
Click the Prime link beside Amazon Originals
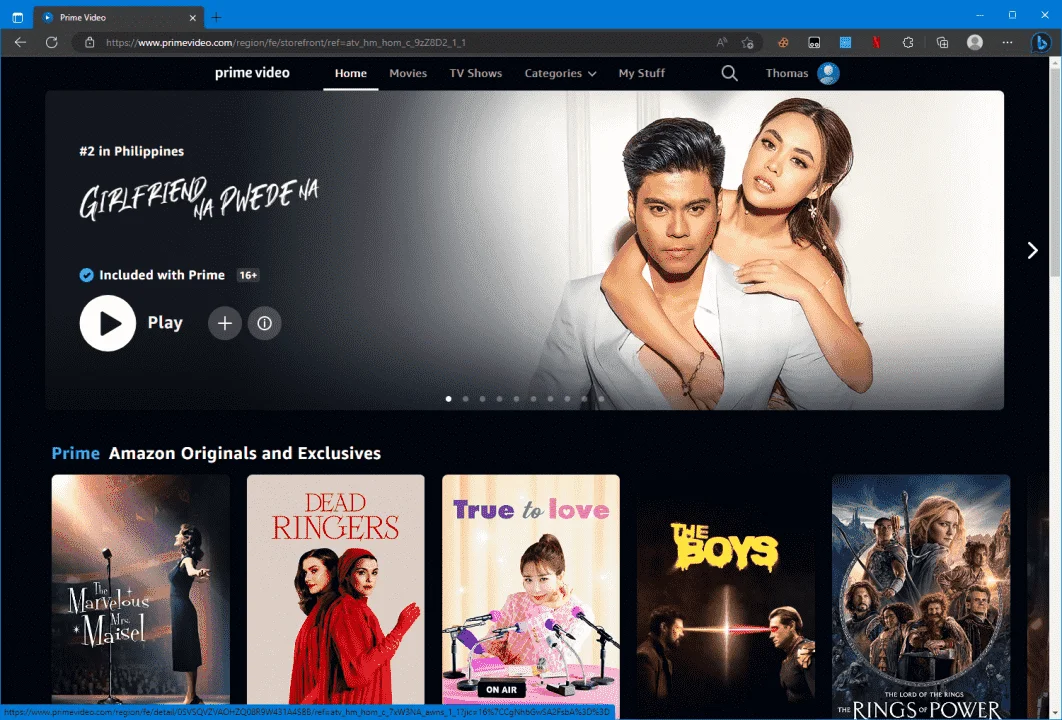click(75, 453)
